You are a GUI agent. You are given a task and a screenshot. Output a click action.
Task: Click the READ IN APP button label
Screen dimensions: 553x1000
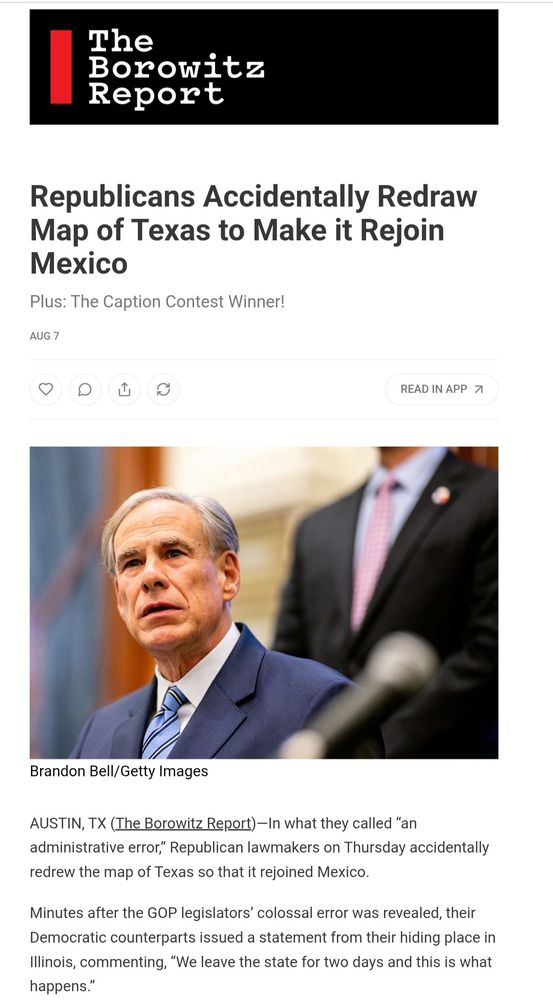click(434, 389)
